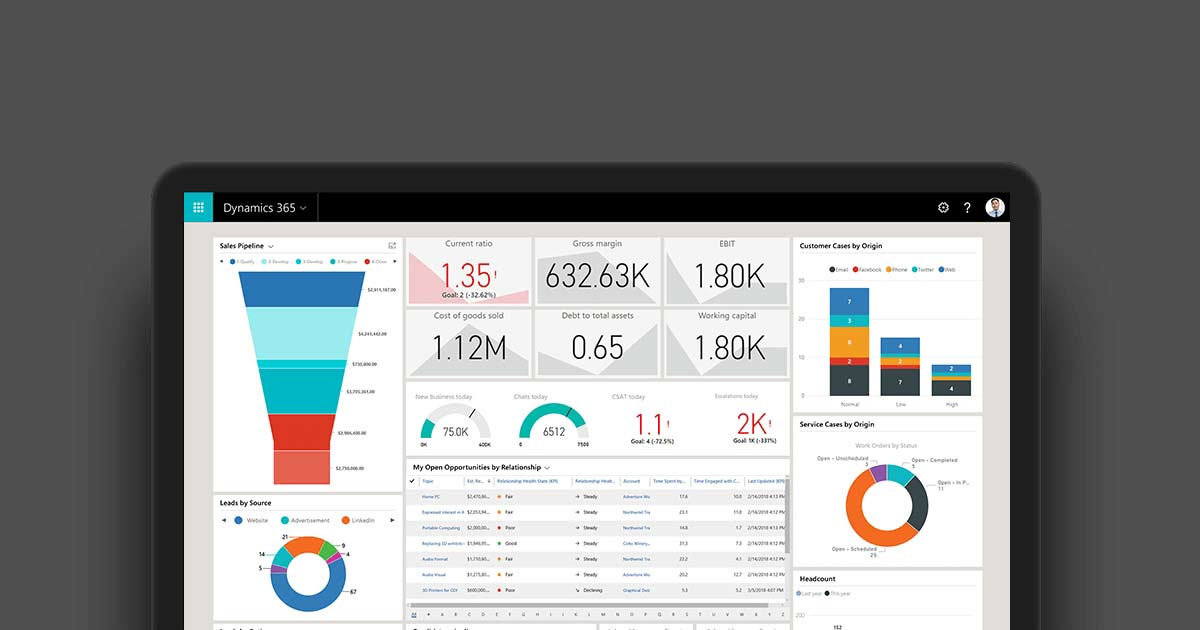Screen dimensions: 1200x630
Task: Open the My Open Opportunities by Relationship dropdown
Action: [546, 467]
